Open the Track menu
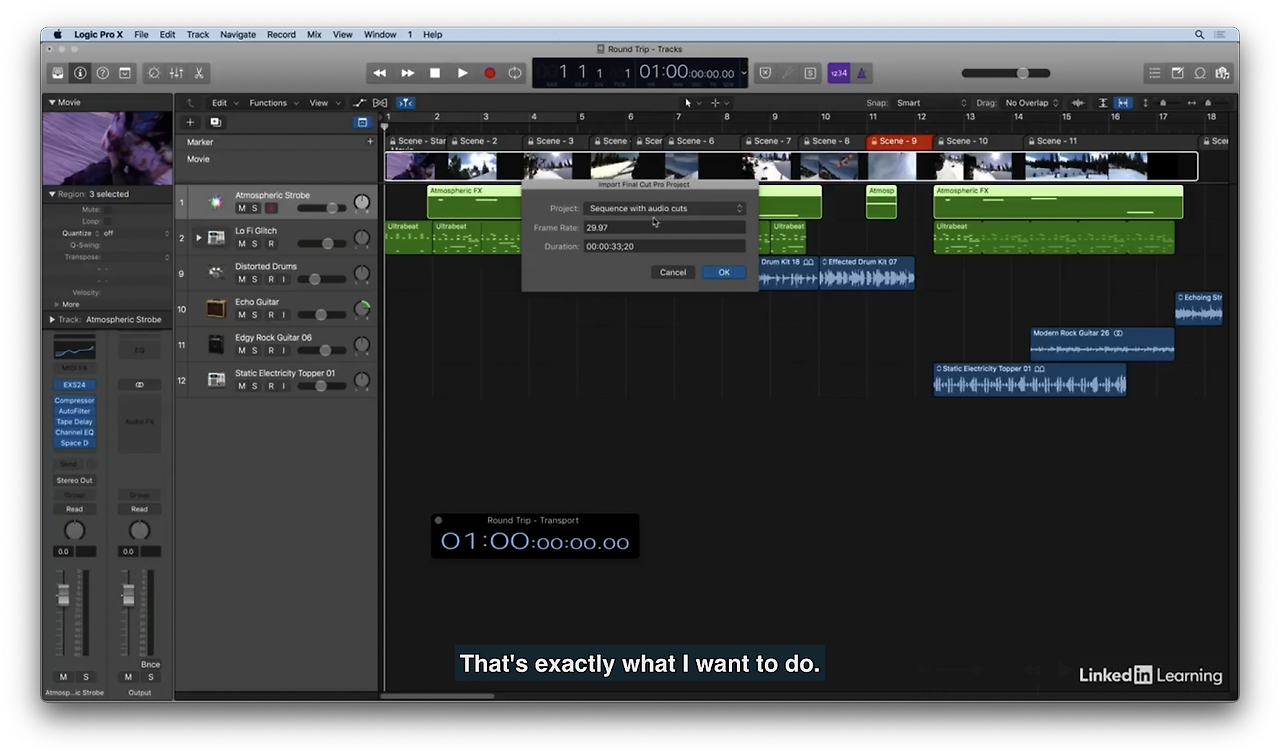The height and width of the screenshot is (756, 1280). [198, 34]
